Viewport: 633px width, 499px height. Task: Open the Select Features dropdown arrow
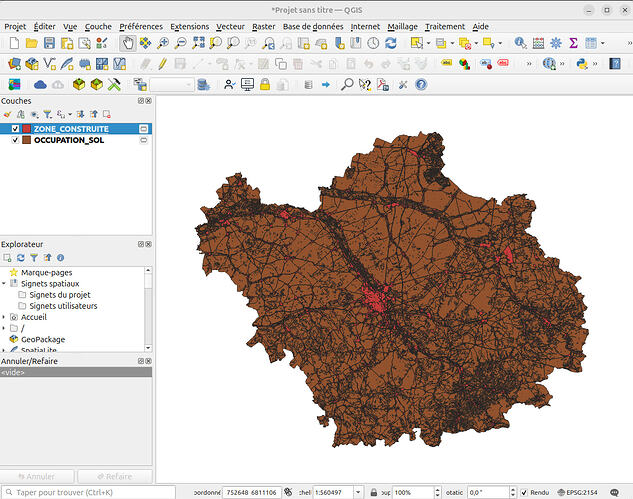[x=428, y=43]
